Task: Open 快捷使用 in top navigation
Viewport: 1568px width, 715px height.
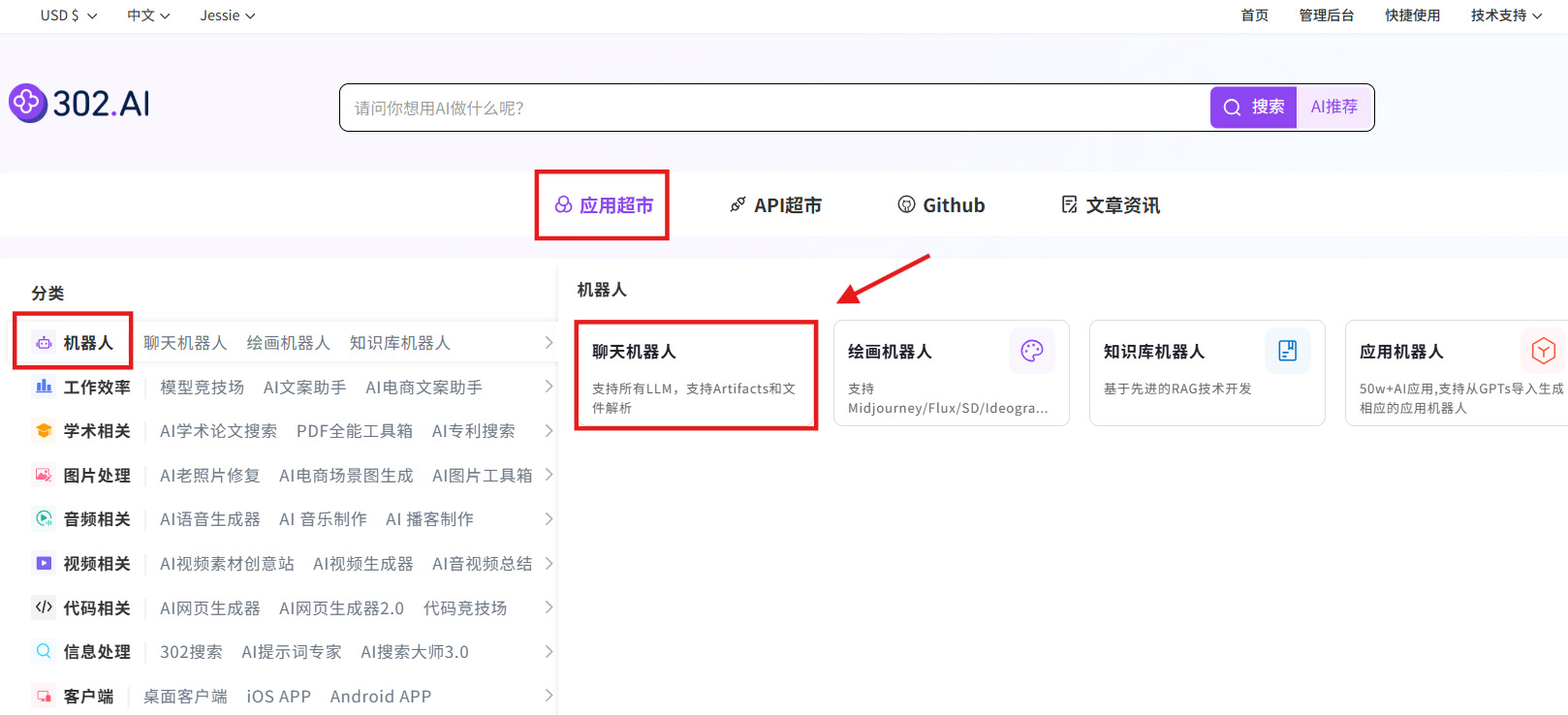Action: (1412, 16)
